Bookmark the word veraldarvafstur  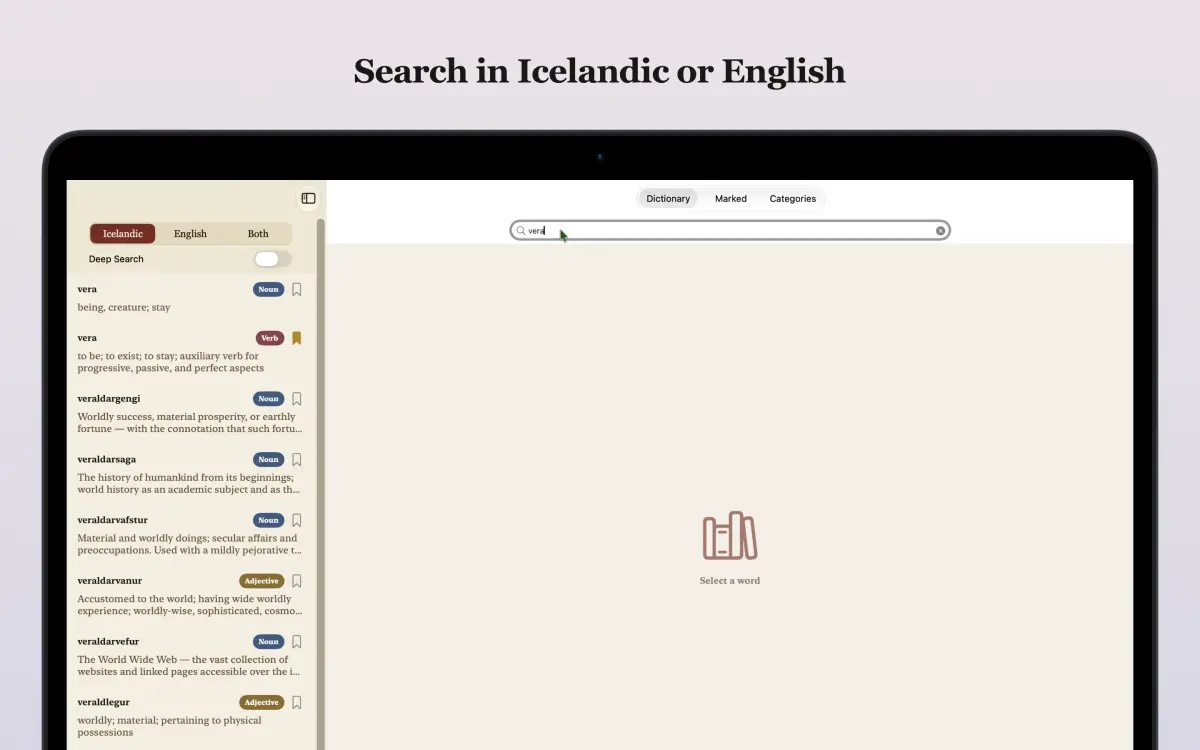pyautogui.click(x=297, y=521)
